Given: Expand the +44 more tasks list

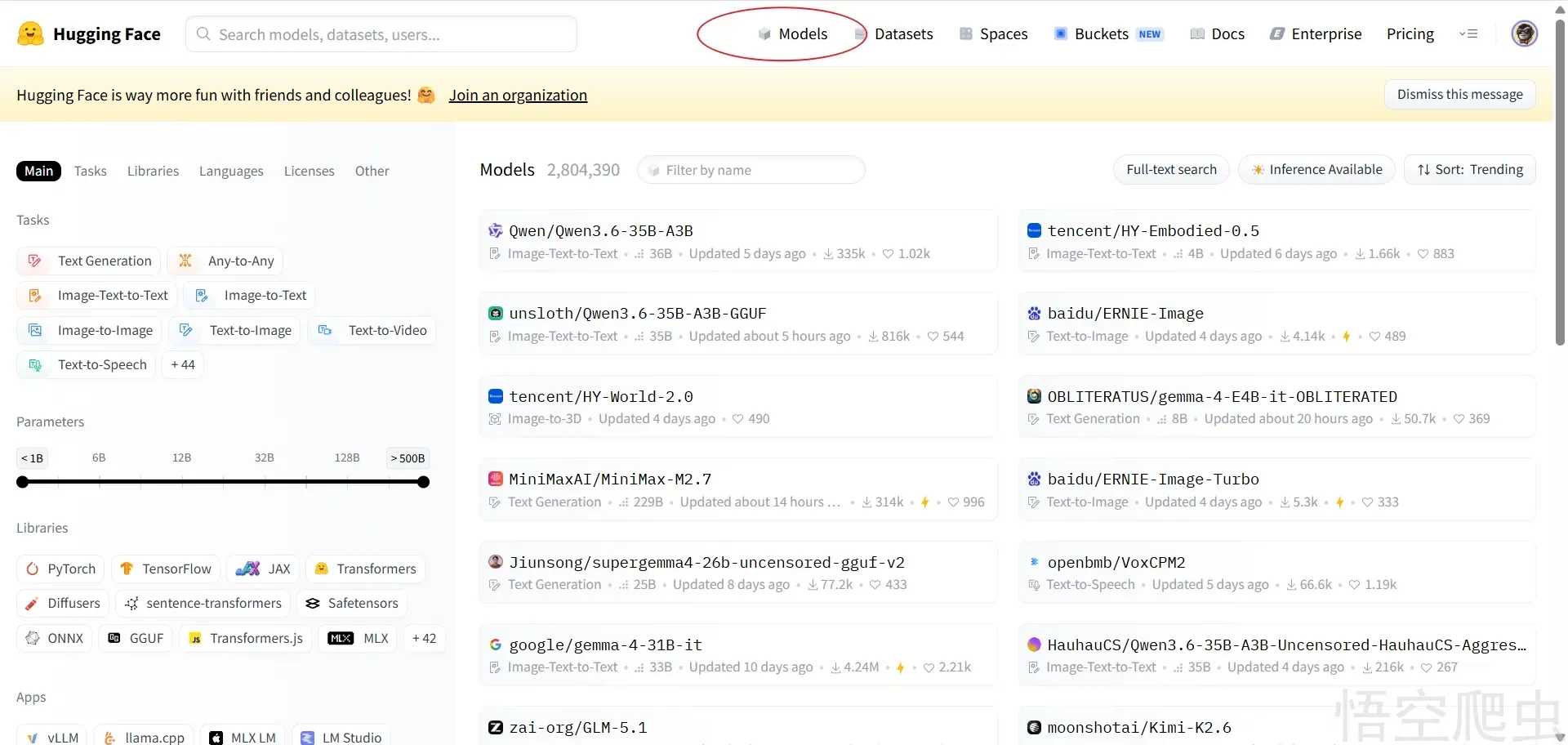Looking at the screenshot, I should click(x=183, y=365).
